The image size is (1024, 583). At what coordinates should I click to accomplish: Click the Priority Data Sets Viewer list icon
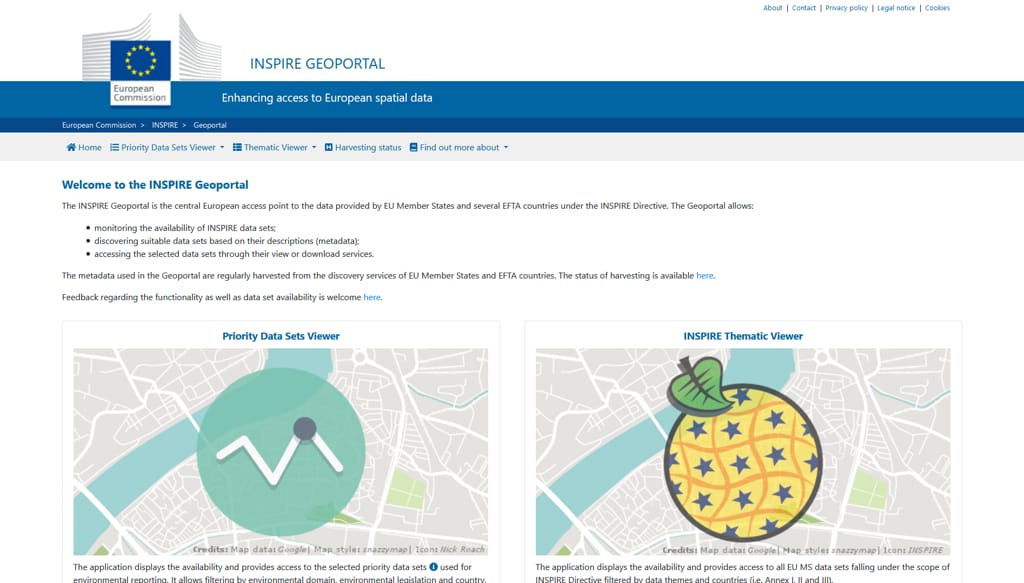(114, 148)
